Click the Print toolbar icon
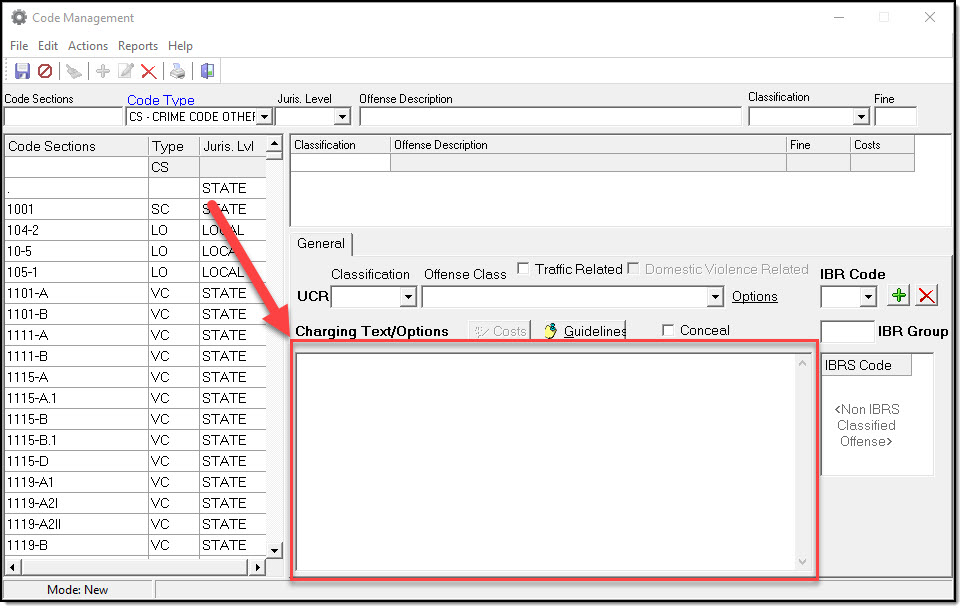The image size is (964, 610). coord(177,71)
